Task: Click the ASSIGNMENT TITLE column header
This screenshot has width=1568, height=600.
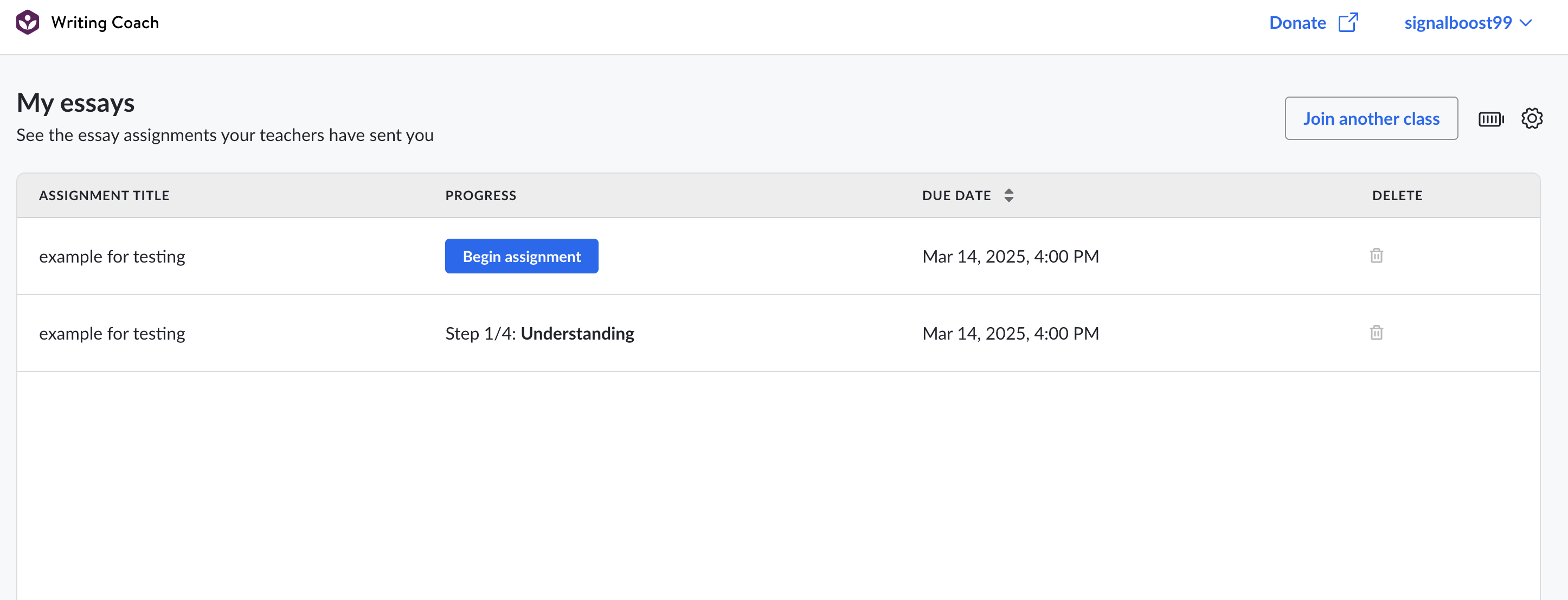Action: tap(104, 195)
